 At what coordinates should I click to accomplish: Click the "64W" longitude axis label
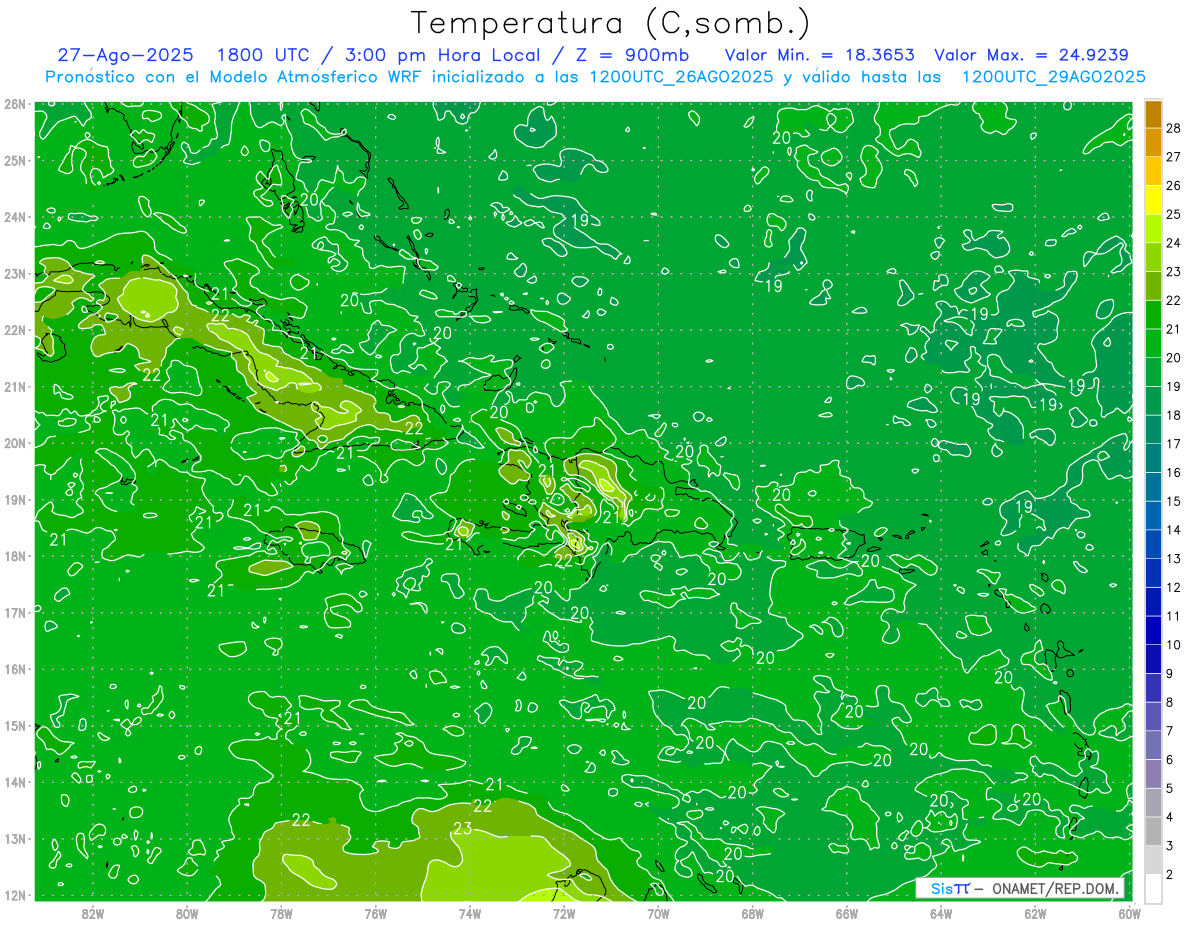[941, 913]
